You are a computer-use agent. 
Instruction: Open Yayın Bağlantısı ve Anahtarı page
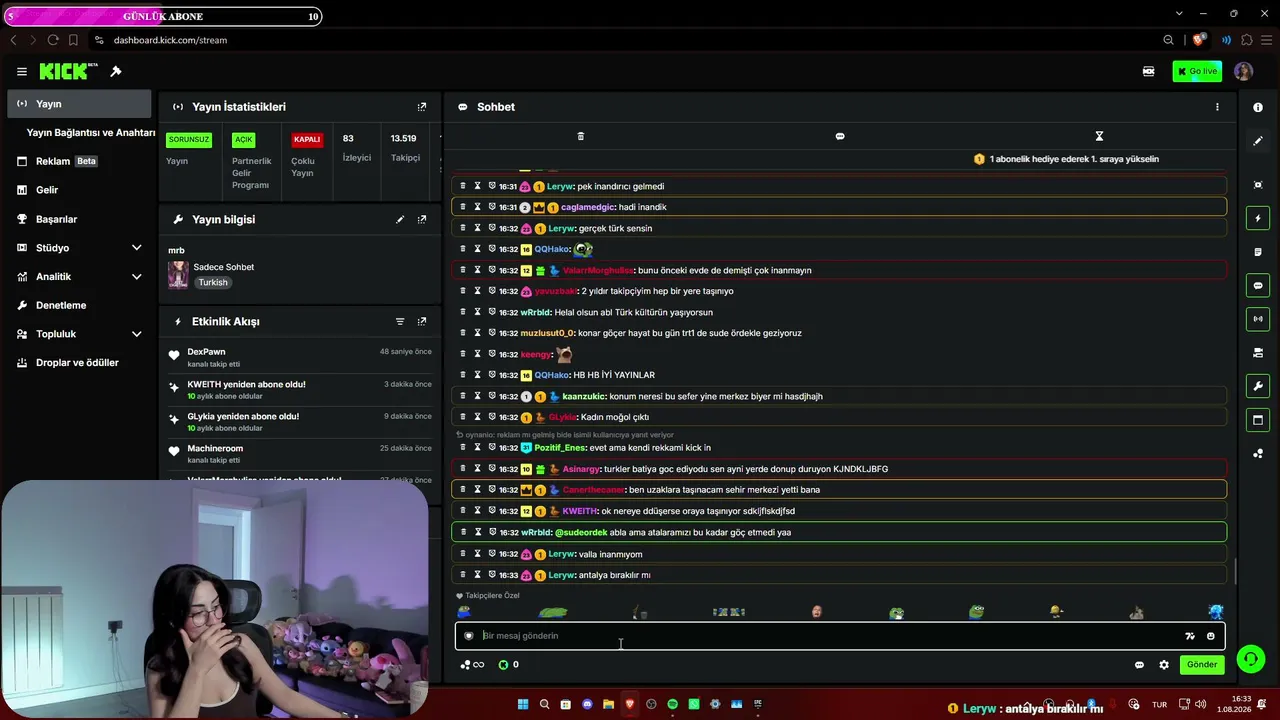(91, 132)
